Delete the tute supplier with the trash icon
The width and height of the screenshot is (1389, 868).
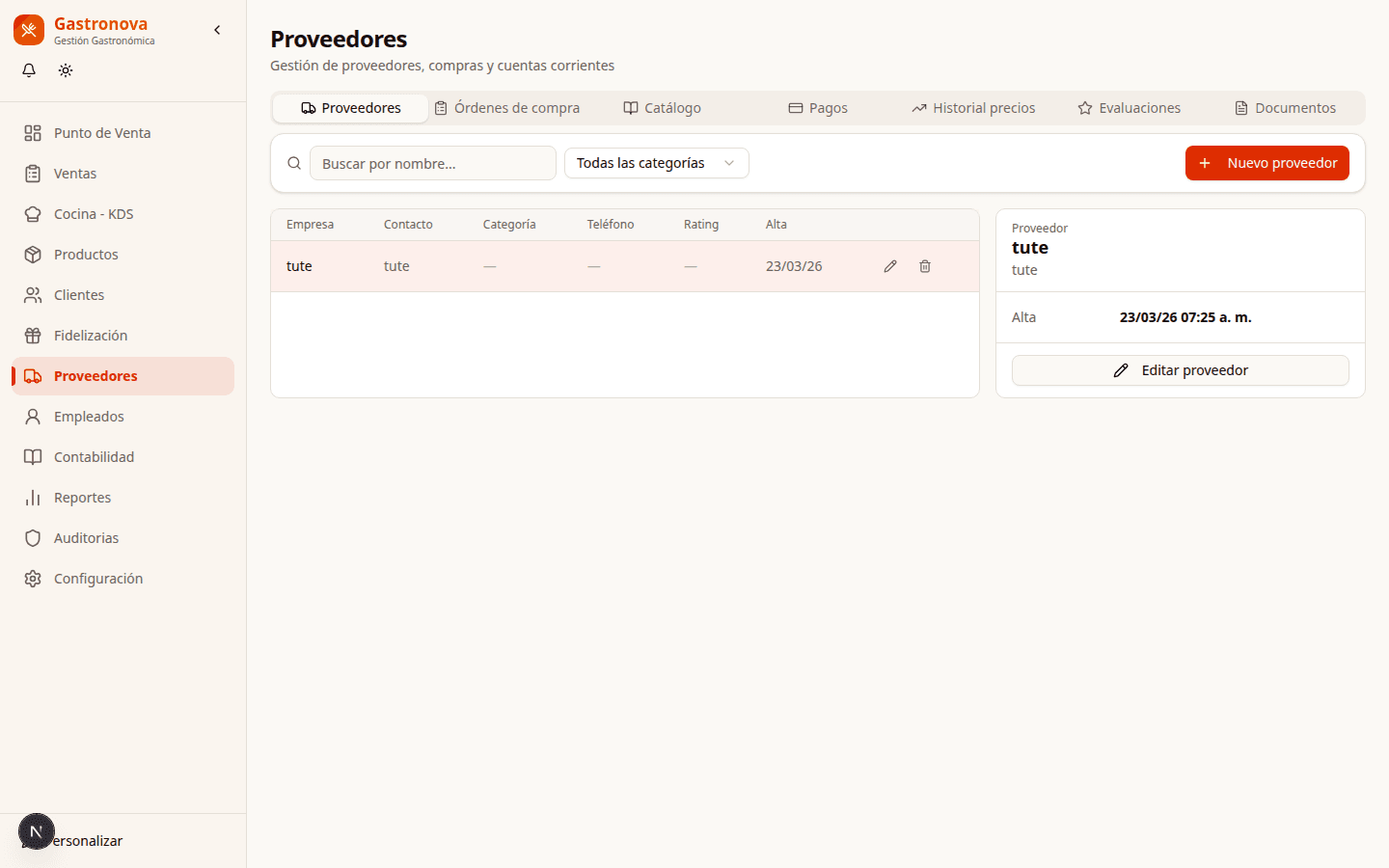924,265
